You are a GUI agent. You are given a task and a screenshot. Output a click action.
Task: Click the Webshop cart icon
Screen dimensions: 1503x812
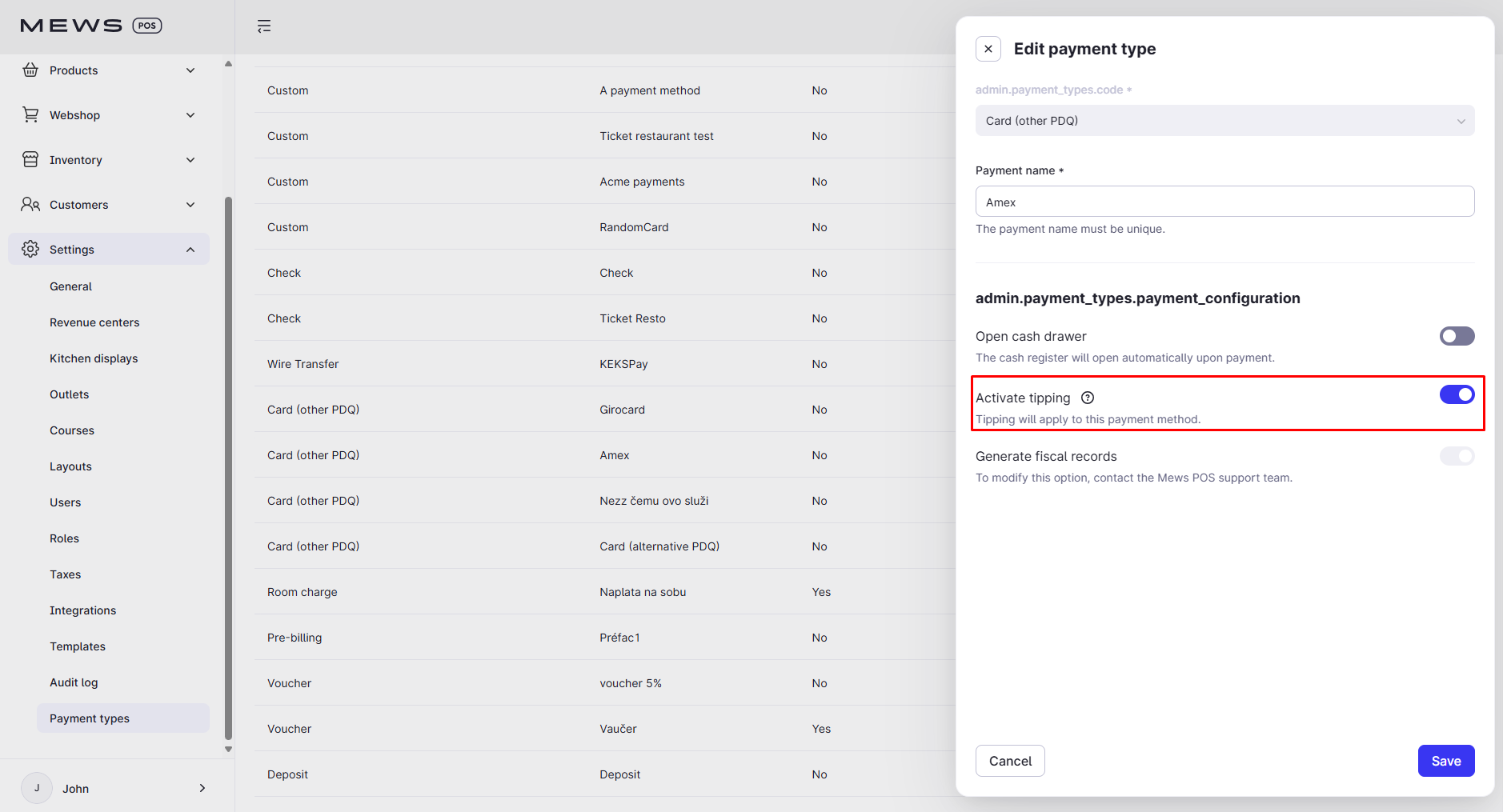point(30,114)
